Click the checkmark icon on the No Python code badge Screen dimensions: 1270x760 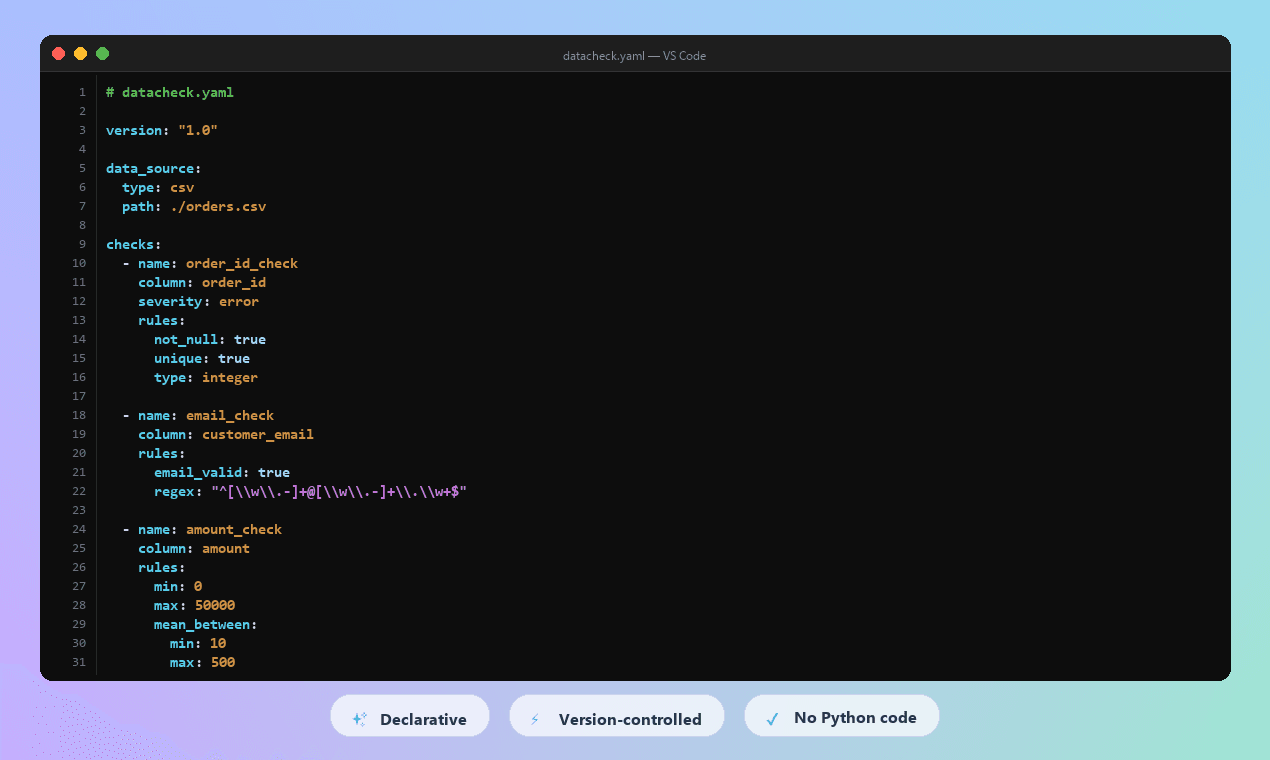[x=771, y=717]
